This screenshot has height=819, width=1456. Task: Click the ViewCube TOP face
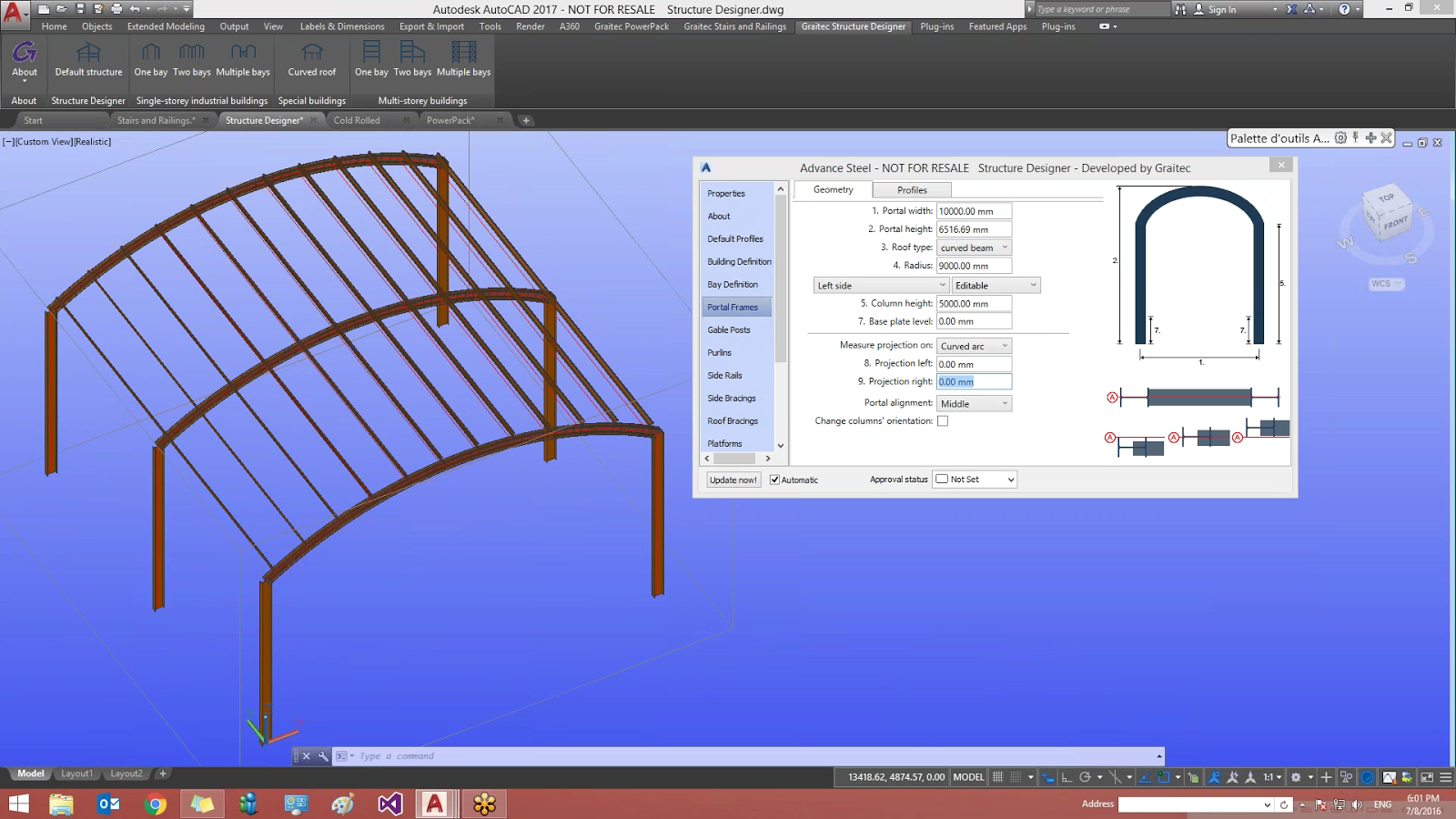[x=1385, y=197]
